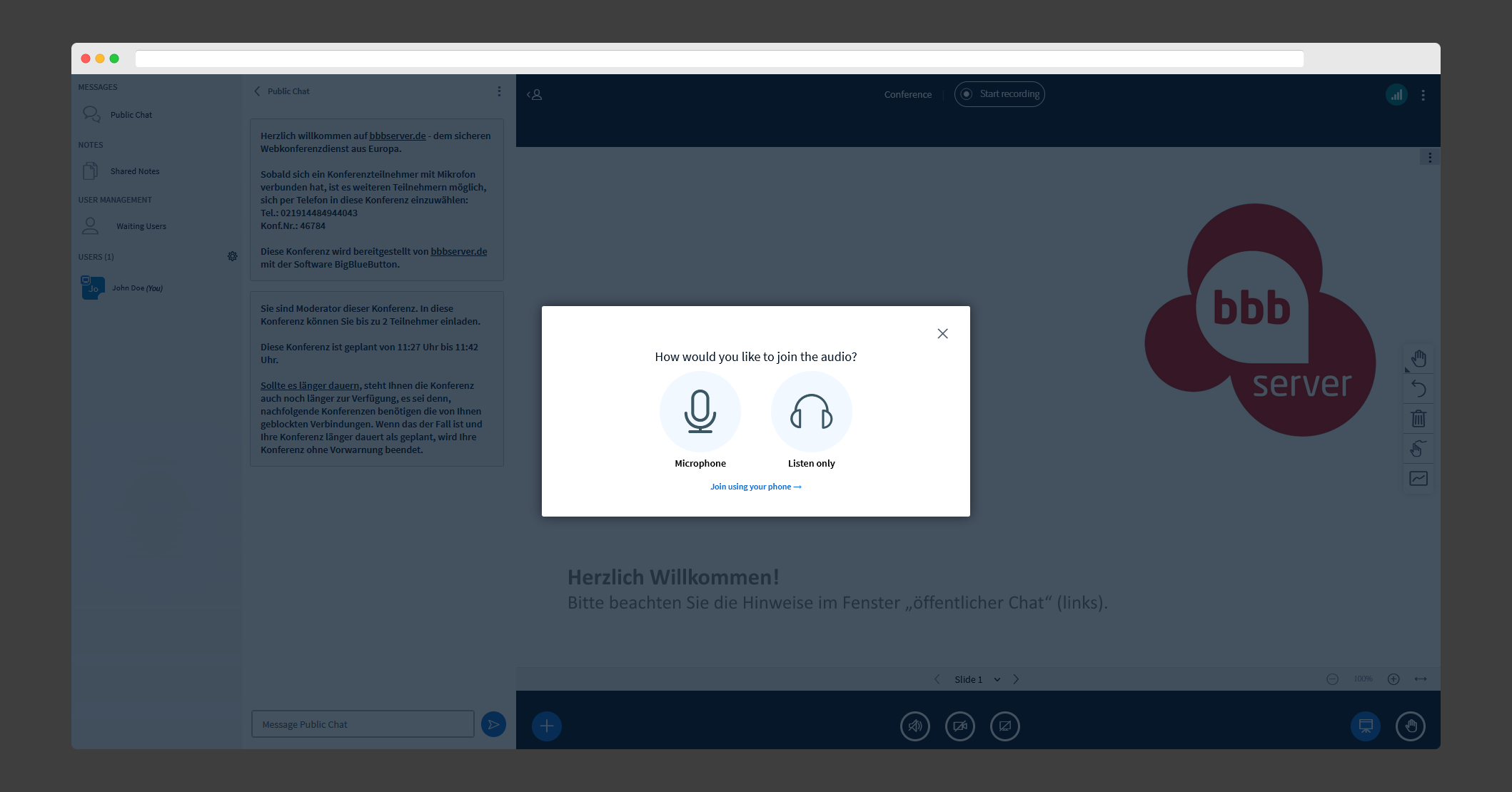
Task: Open connection status indicator
Action: coord(1396,95)
